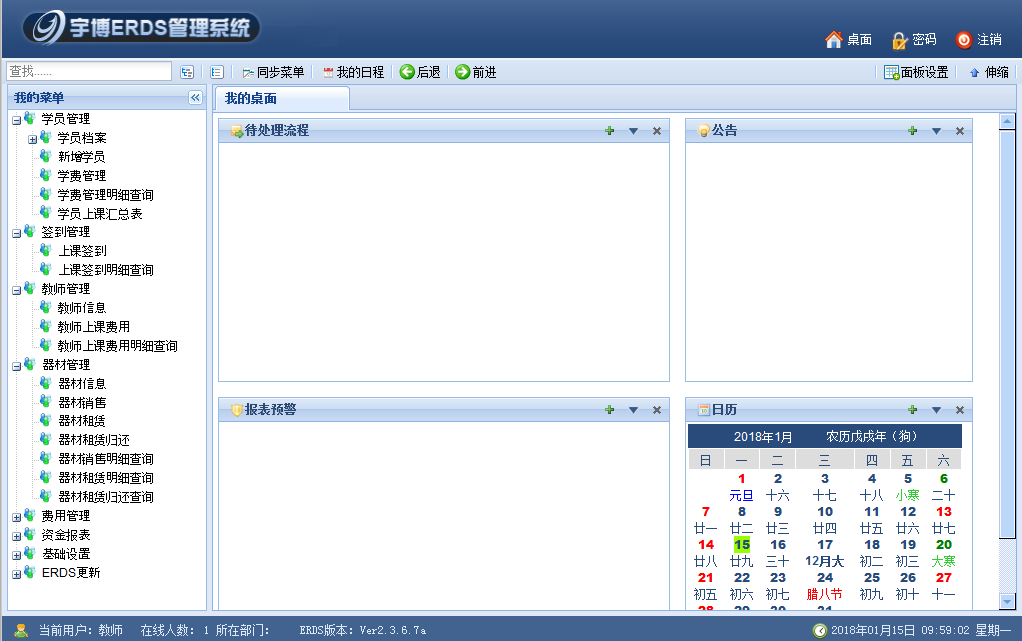This screenshot has height=641, width=1022.
Task: Open 器材销售明细查询 menu item
Action: click(x=106, y=459)
